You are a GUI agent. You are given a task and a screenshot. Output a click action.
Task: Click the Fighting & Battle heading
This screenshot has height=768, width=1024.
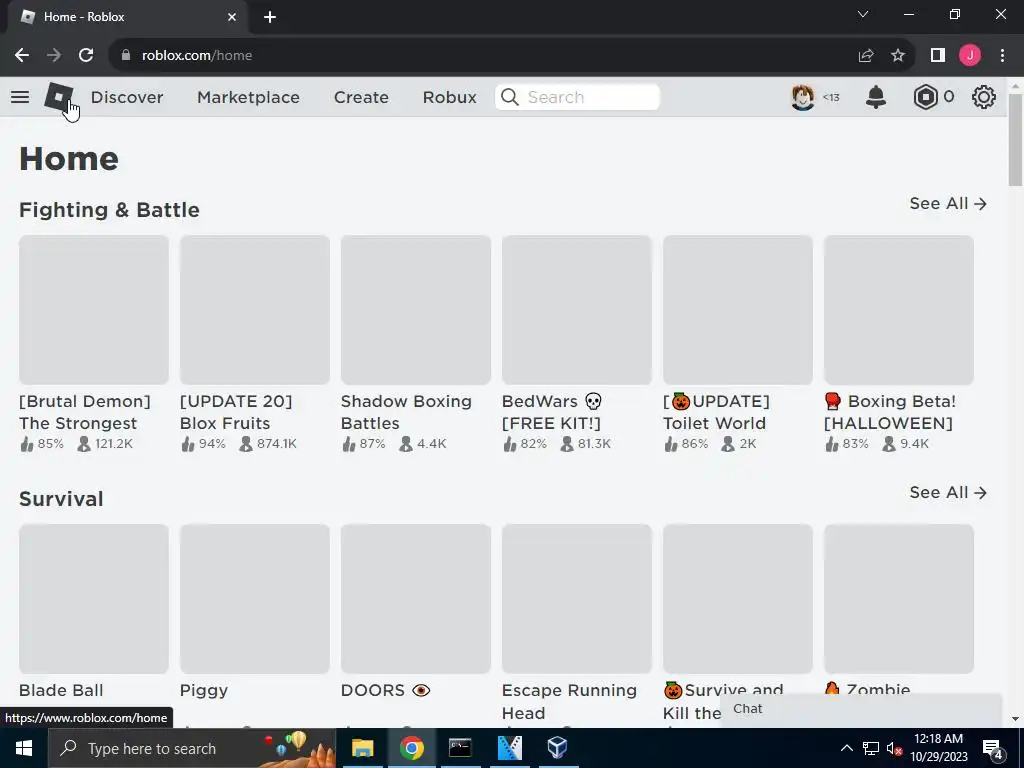(109, 210)
